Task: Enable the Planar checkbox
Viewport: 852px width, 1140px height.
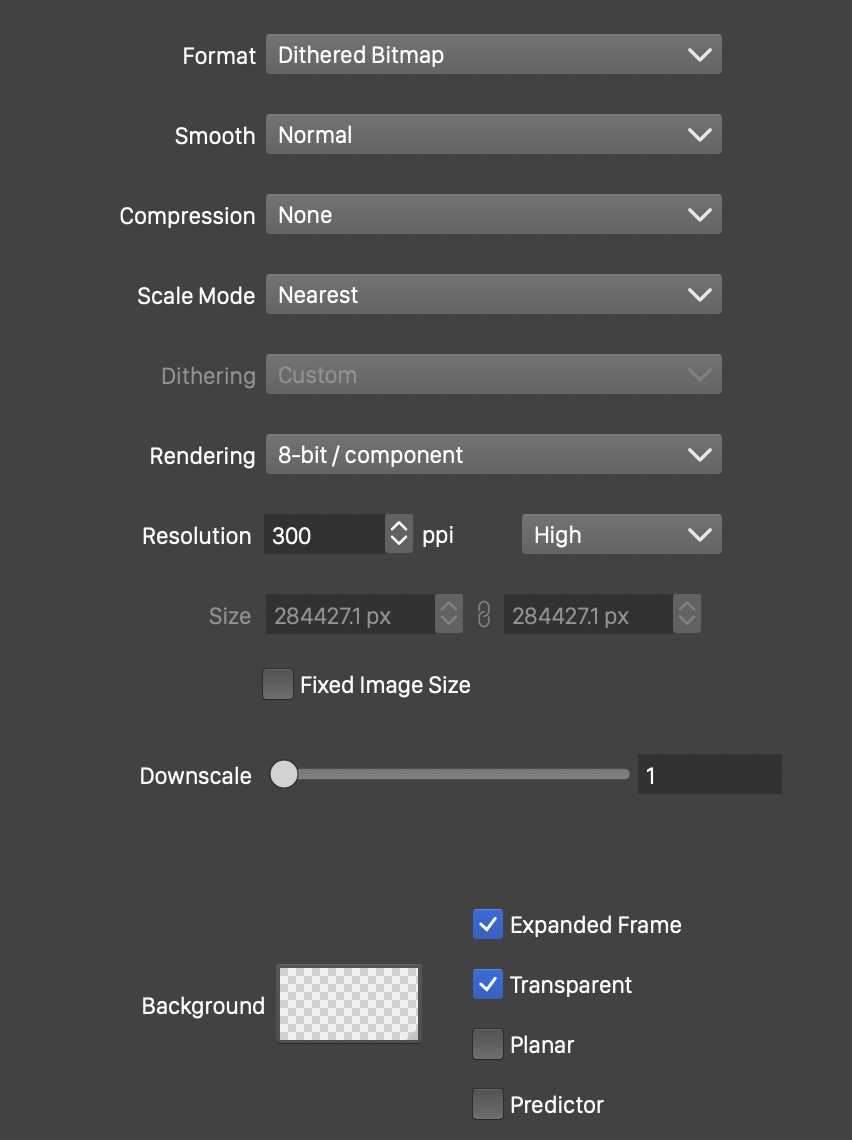Action: click(488, 1045)
